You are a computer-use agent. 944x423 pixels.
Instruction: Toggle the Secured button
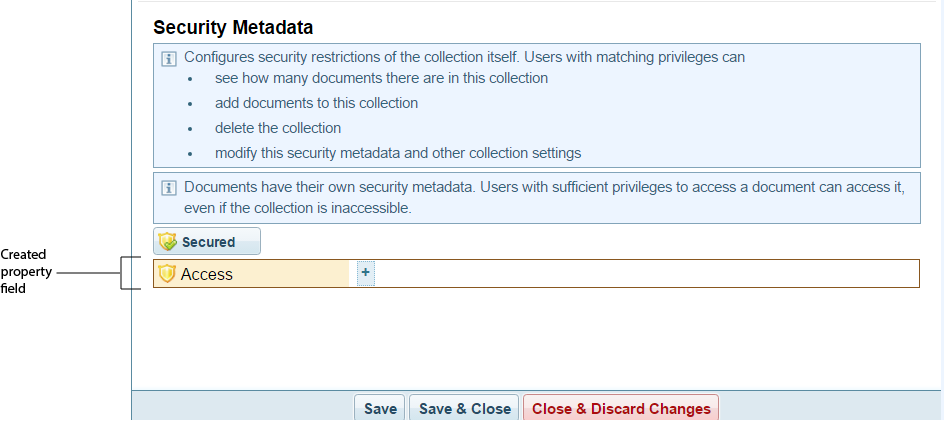coord(207,242)
